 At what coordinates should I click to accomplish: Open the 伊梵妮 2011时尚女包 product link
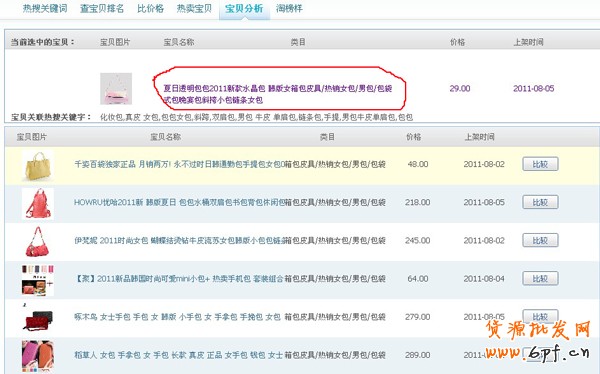[x=179, y=240]
